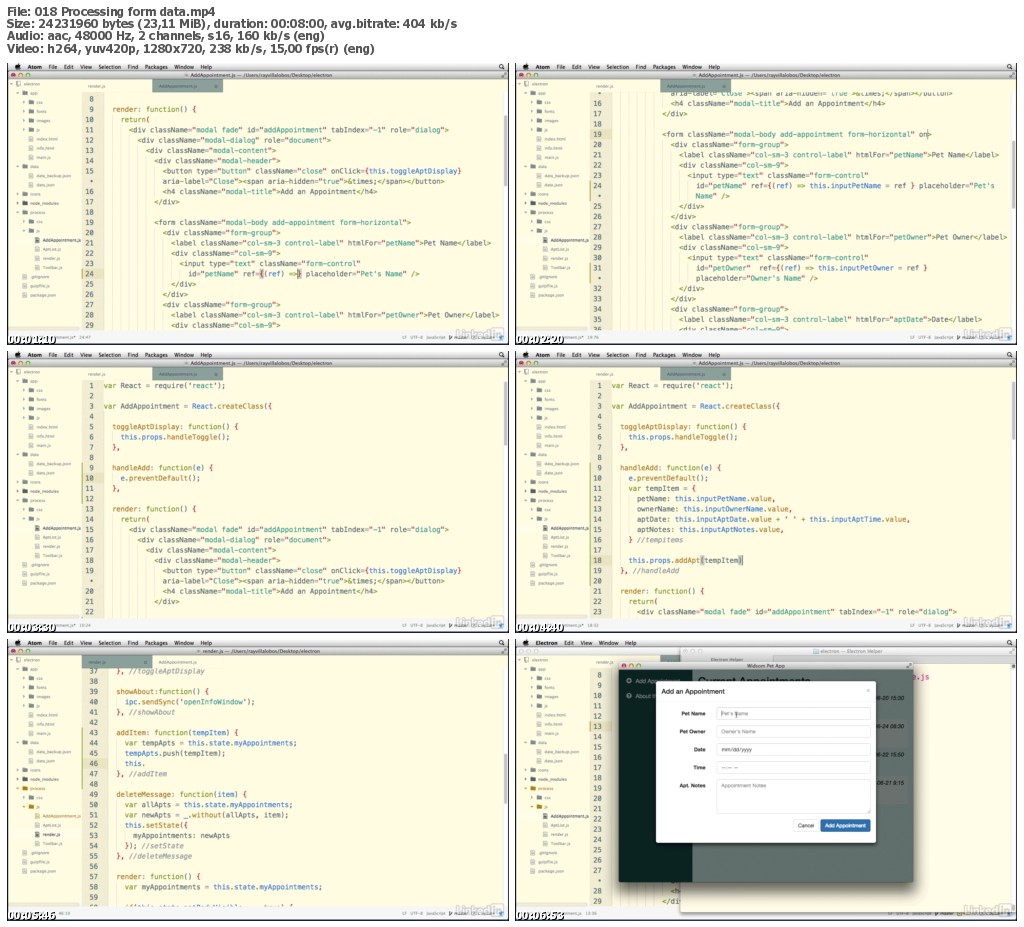Click 'this.props.addApt(tempItem)' in 00:04:40 frame
Image resolution: width=1024 pixels, height=927 pixels.
685,561
